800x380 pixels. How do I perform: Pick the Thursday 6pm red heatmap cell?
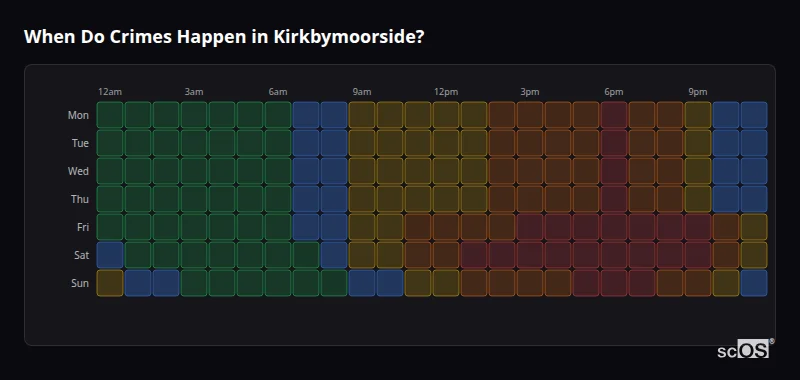click(614, 199)
